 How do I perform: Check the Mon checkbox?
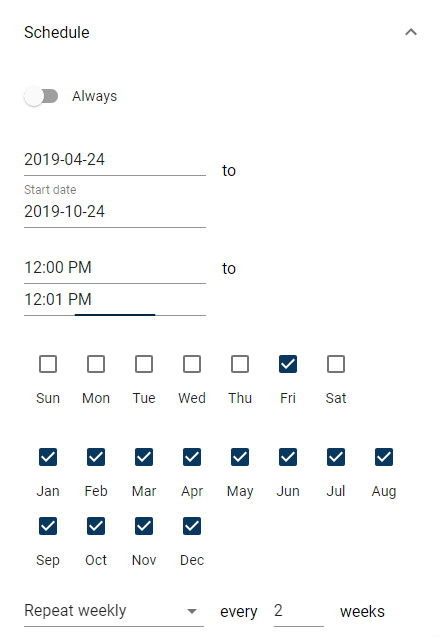point(96,364)
